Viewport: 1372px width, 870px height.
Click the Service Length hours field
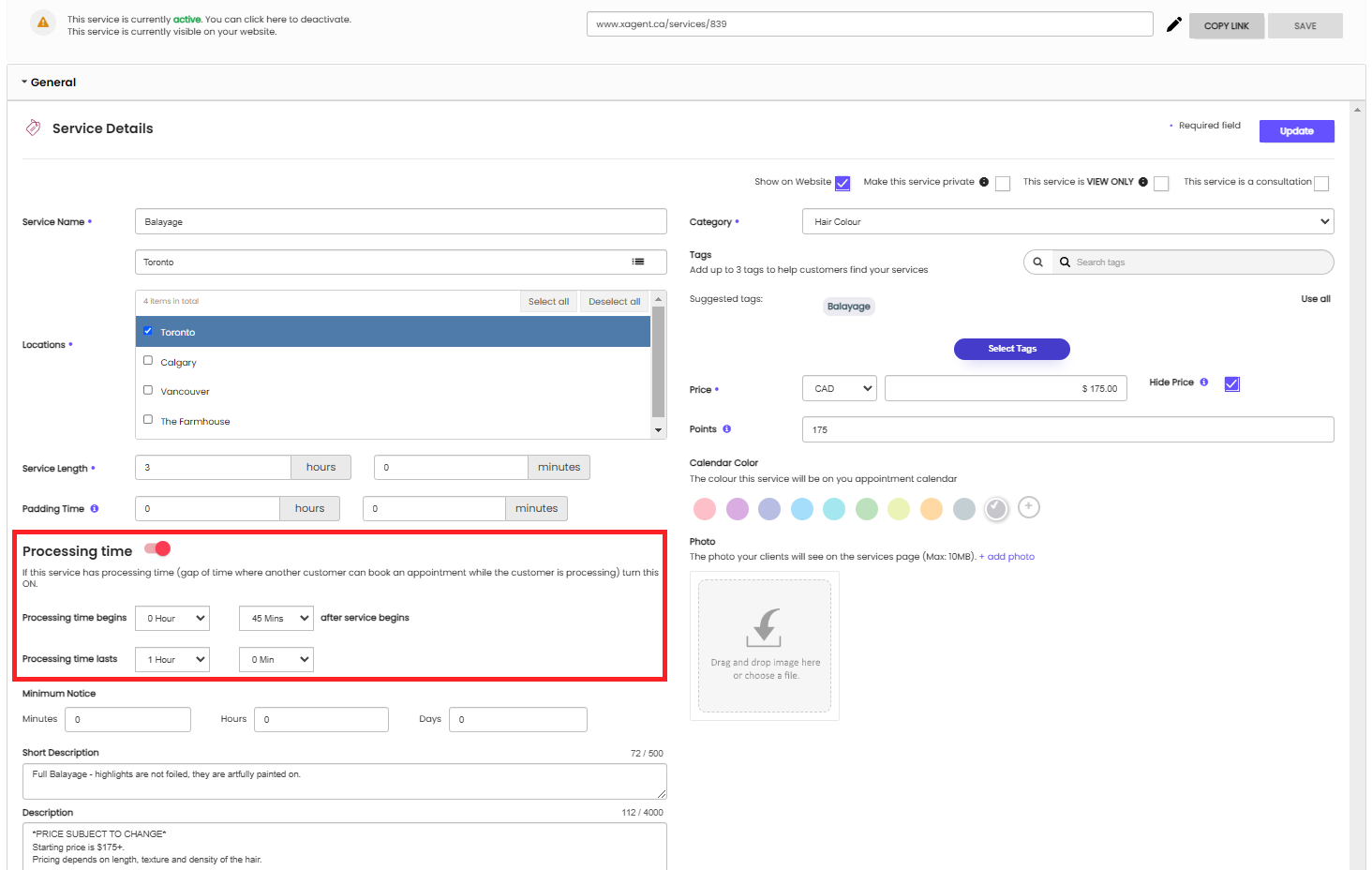coord(213,467)
